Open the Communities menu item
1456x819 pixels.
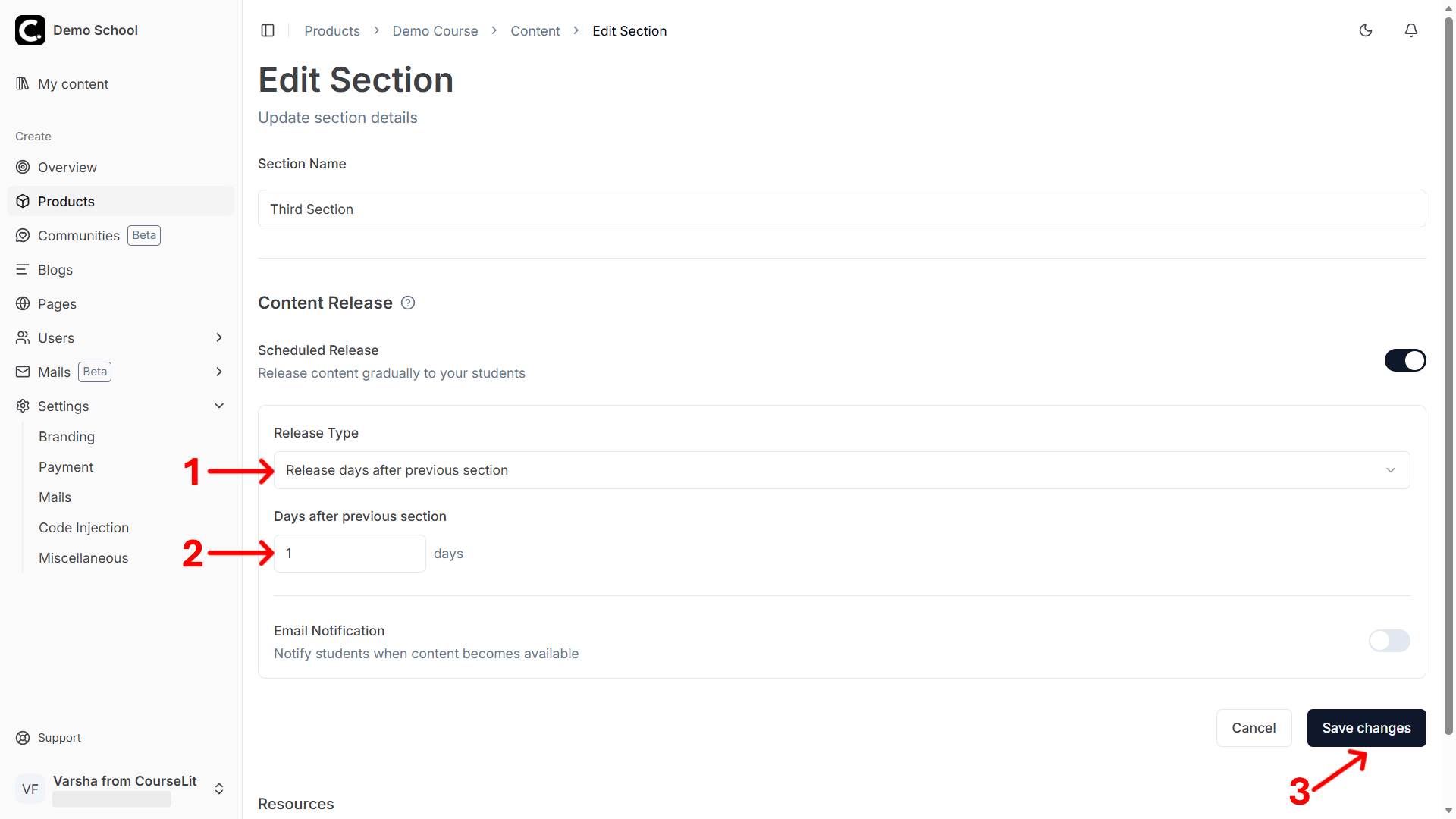click(x=79, y=236)
